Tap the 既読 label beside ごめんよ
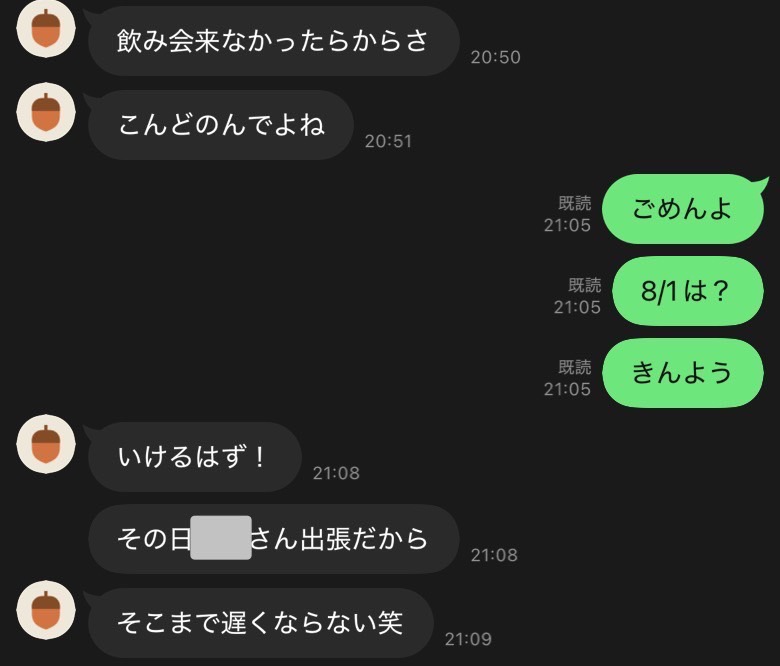780x666 pixels. 575,203
